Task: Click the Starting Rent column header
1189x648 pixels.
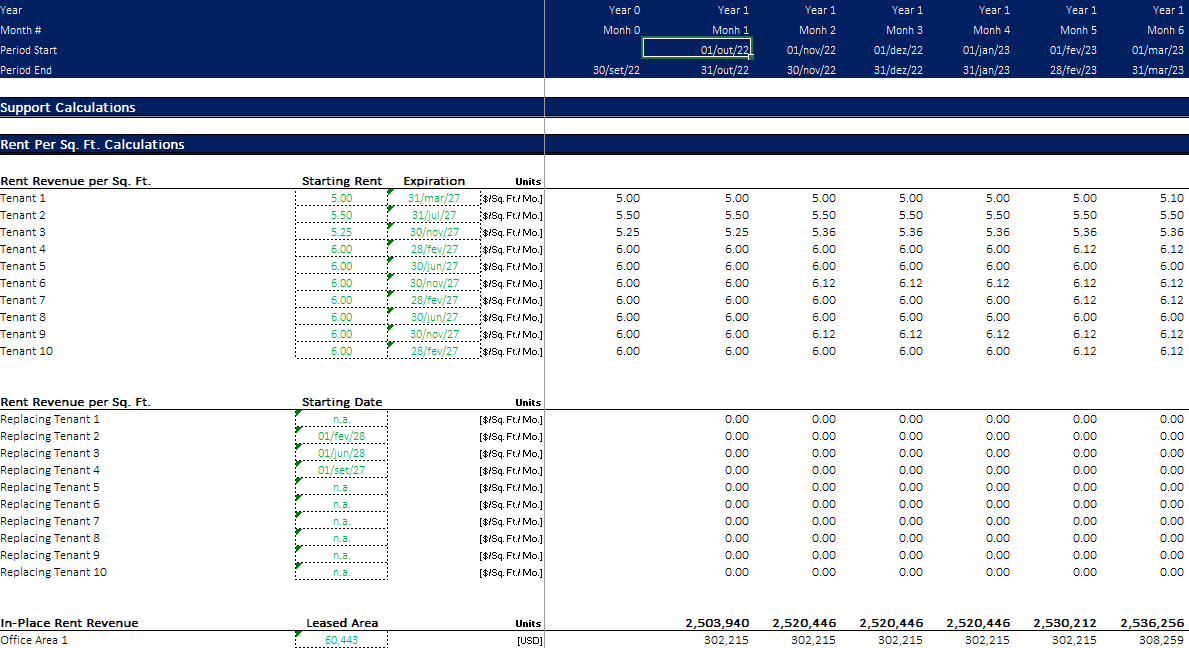Action: tap(341, 180)
